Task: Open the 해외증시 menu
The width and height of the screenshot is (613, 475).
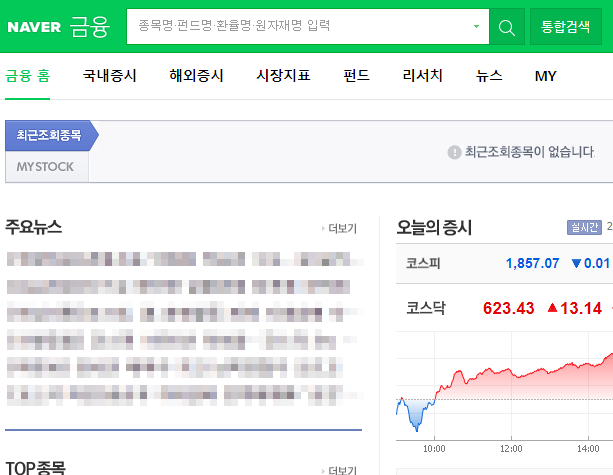Action: click(x=196, y=76)
